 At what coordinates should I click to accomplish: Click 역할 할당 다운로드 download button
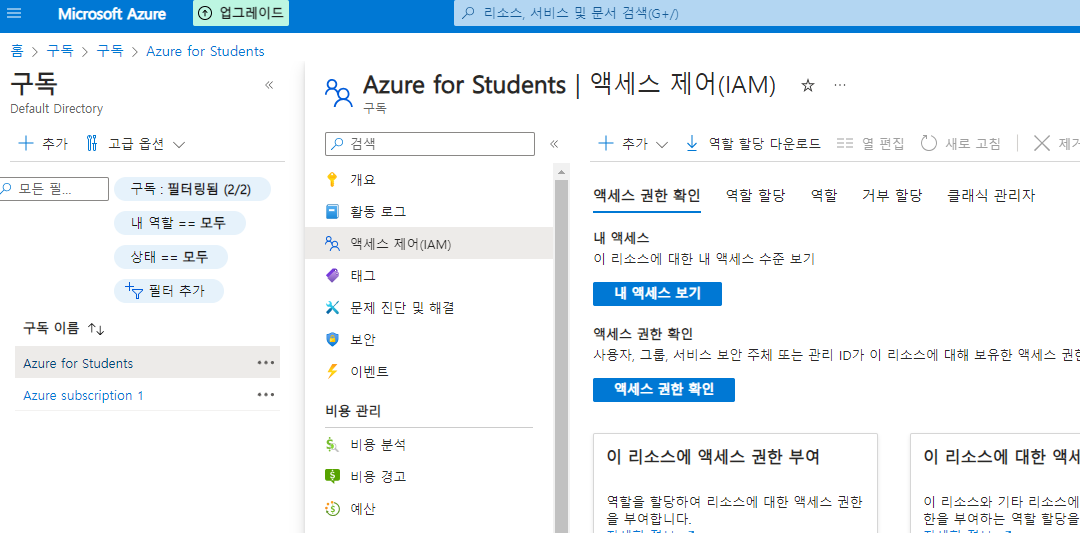click(x=754, y=144)
